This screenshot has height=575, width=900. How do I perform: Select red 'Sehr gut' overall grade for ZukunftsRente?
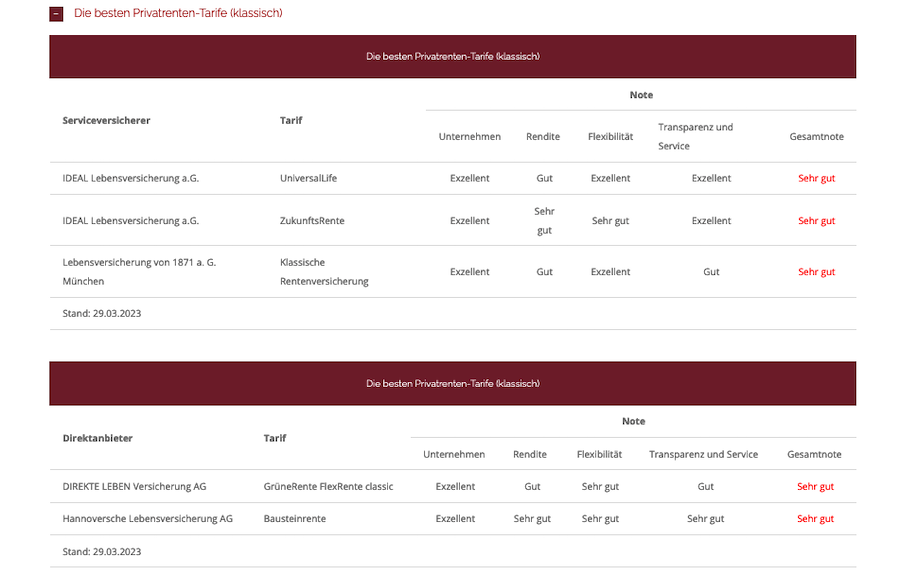pos(816,221)
